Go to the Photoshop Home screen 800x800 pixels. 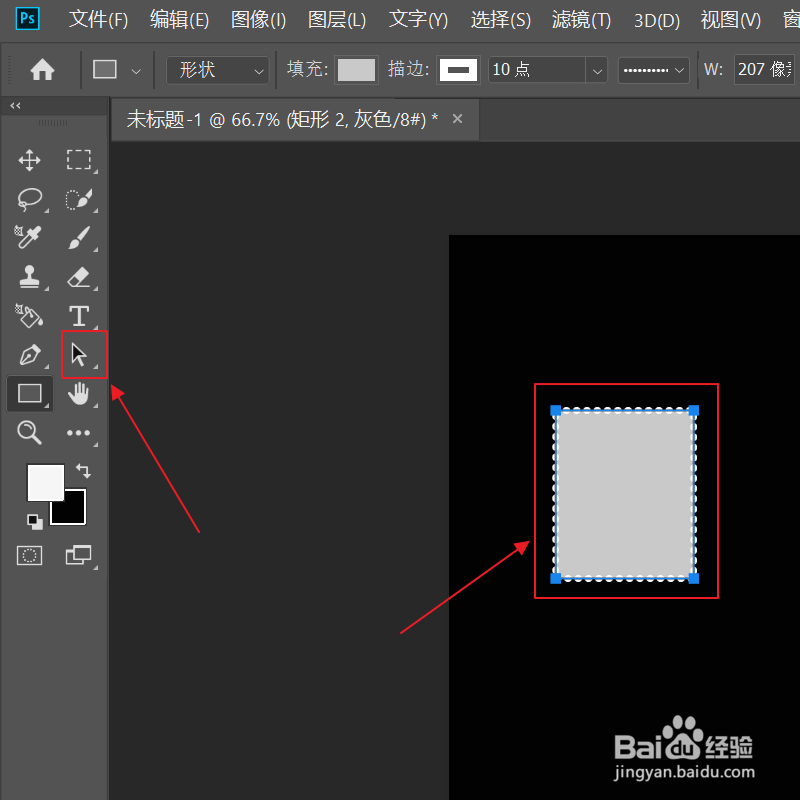point(42,69)
